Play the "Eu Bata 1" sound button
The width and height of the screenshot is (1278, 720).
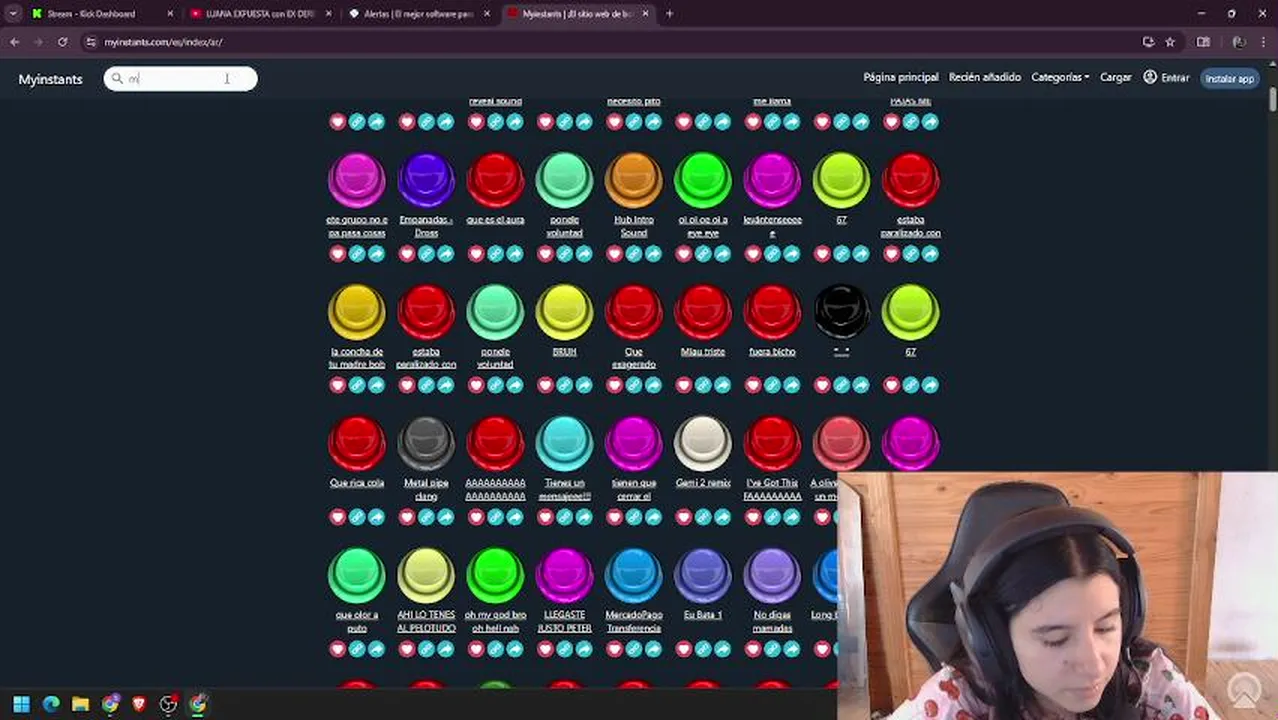(703, 576)
